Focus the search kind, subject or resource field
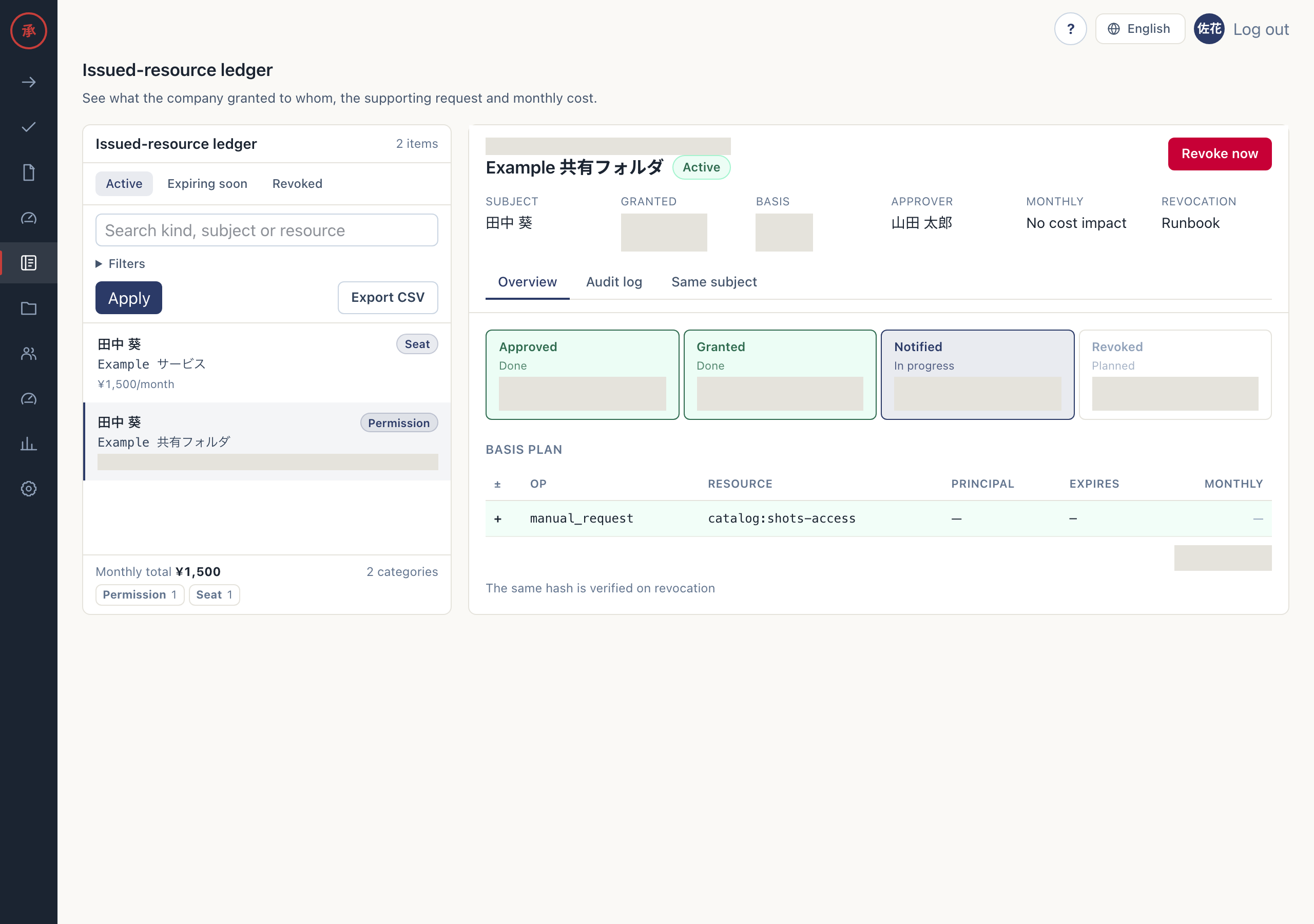This screenshot has width=1314, height=924. point(267,230)
